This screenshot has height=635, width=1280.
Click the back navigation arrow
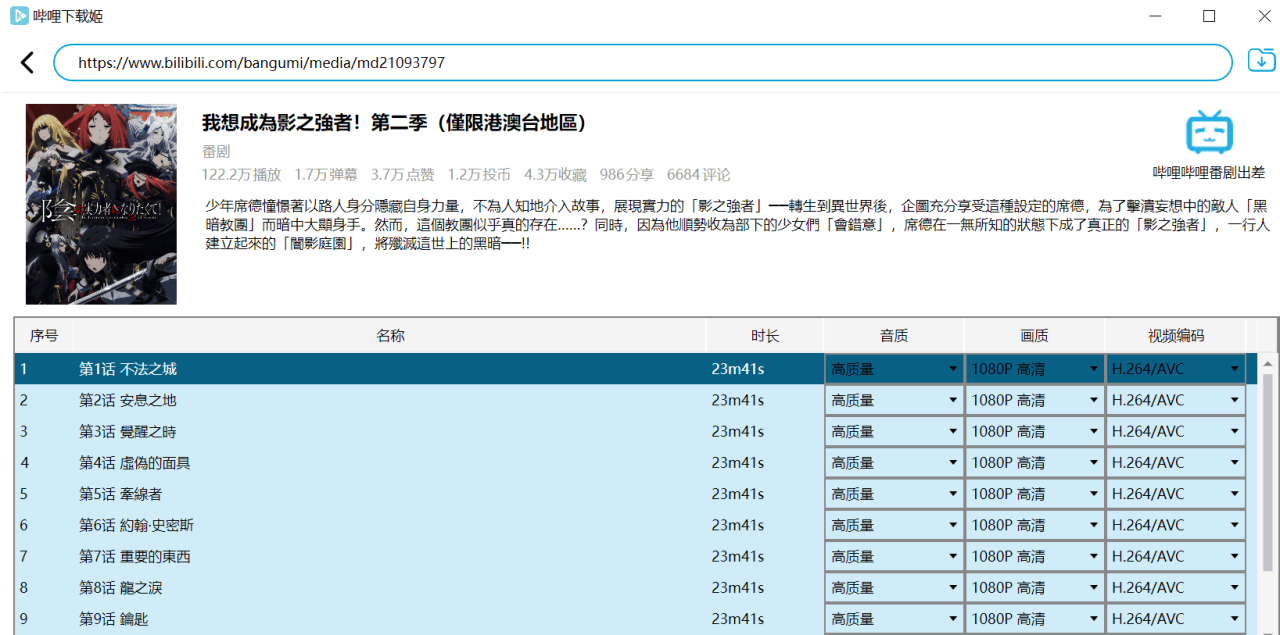tap(27, 62)
